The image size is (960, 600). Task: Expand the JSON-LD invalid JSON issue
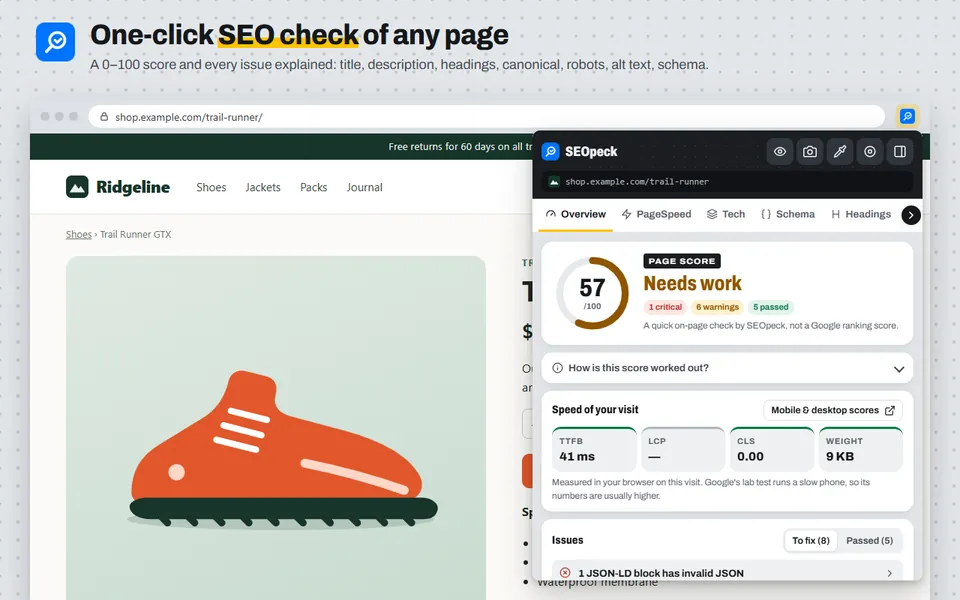pos(727,572)
